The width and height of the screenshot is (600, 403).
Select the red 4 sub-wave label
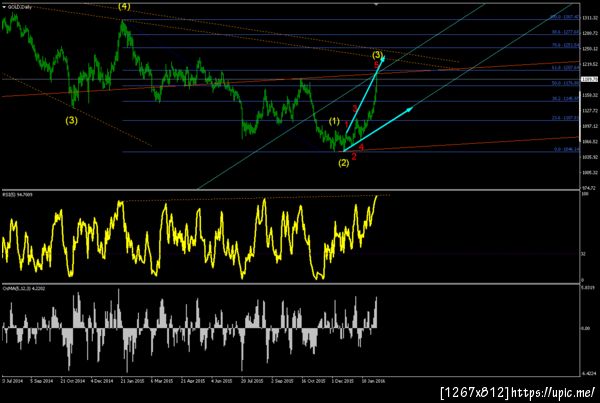[361, 147]
